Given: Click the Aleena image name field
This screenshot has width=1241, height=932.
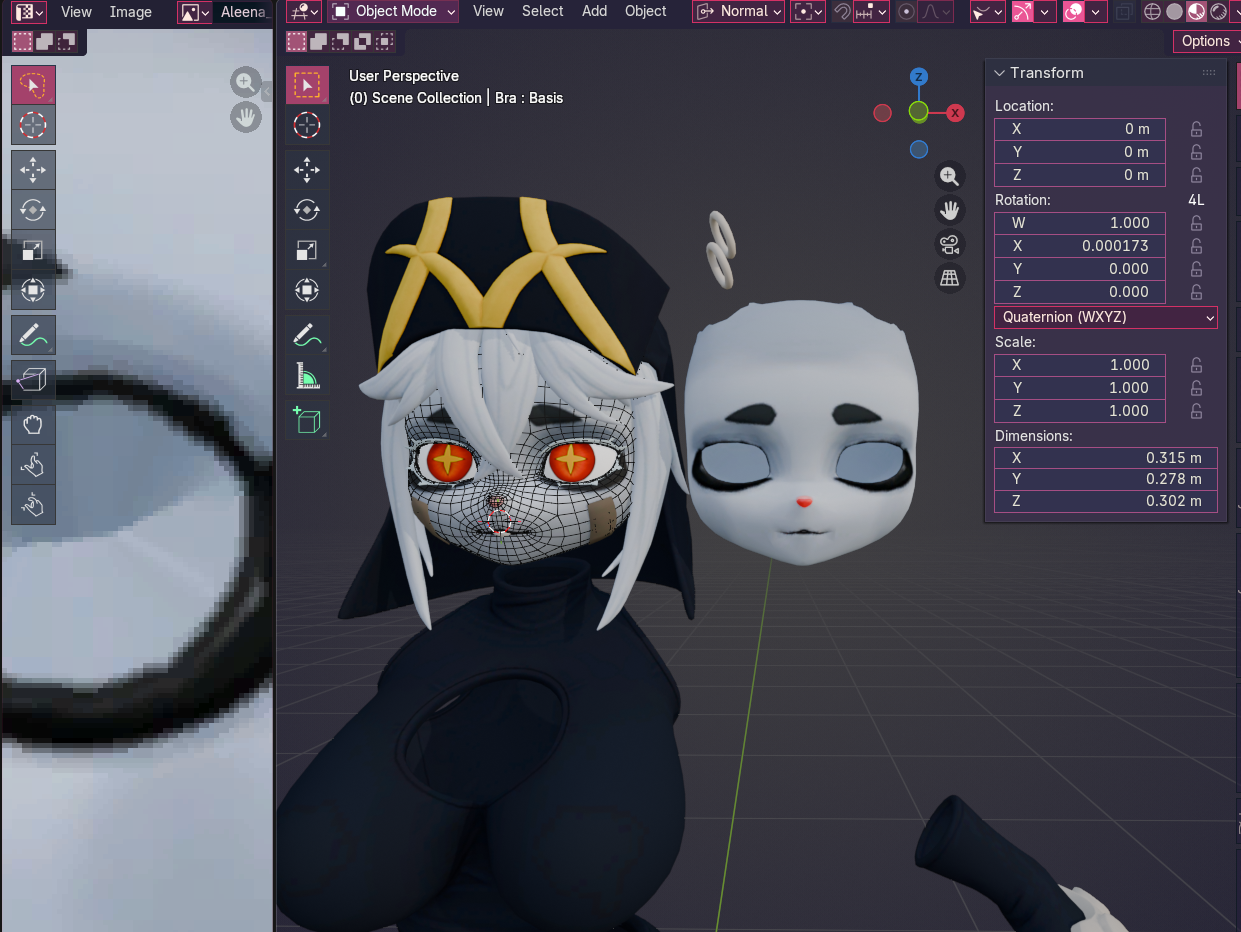Looking at the screenshot, I should coord(245,12).
